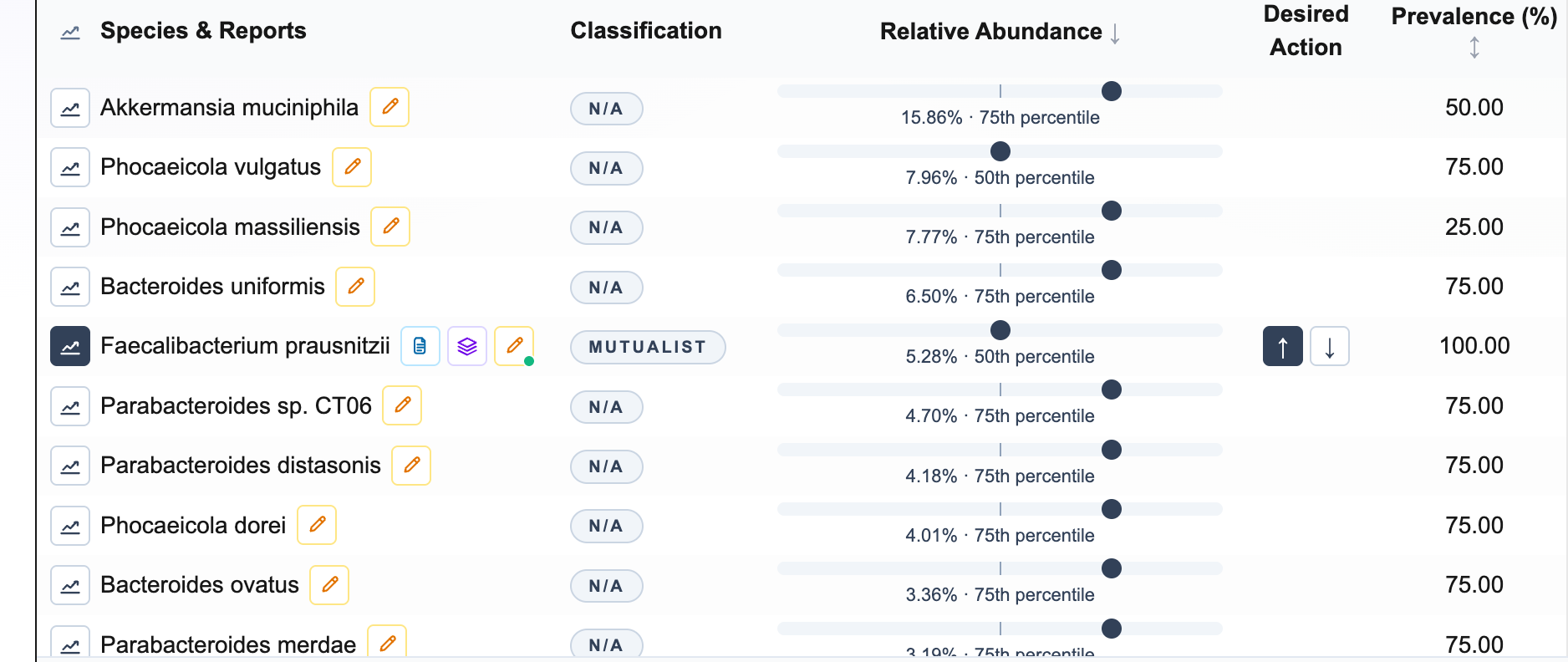Open the Faecalibacterium prausnitzii document report icon
Image resolution: width=1568 pixels, height=662 pixels.
click(420, 346)
